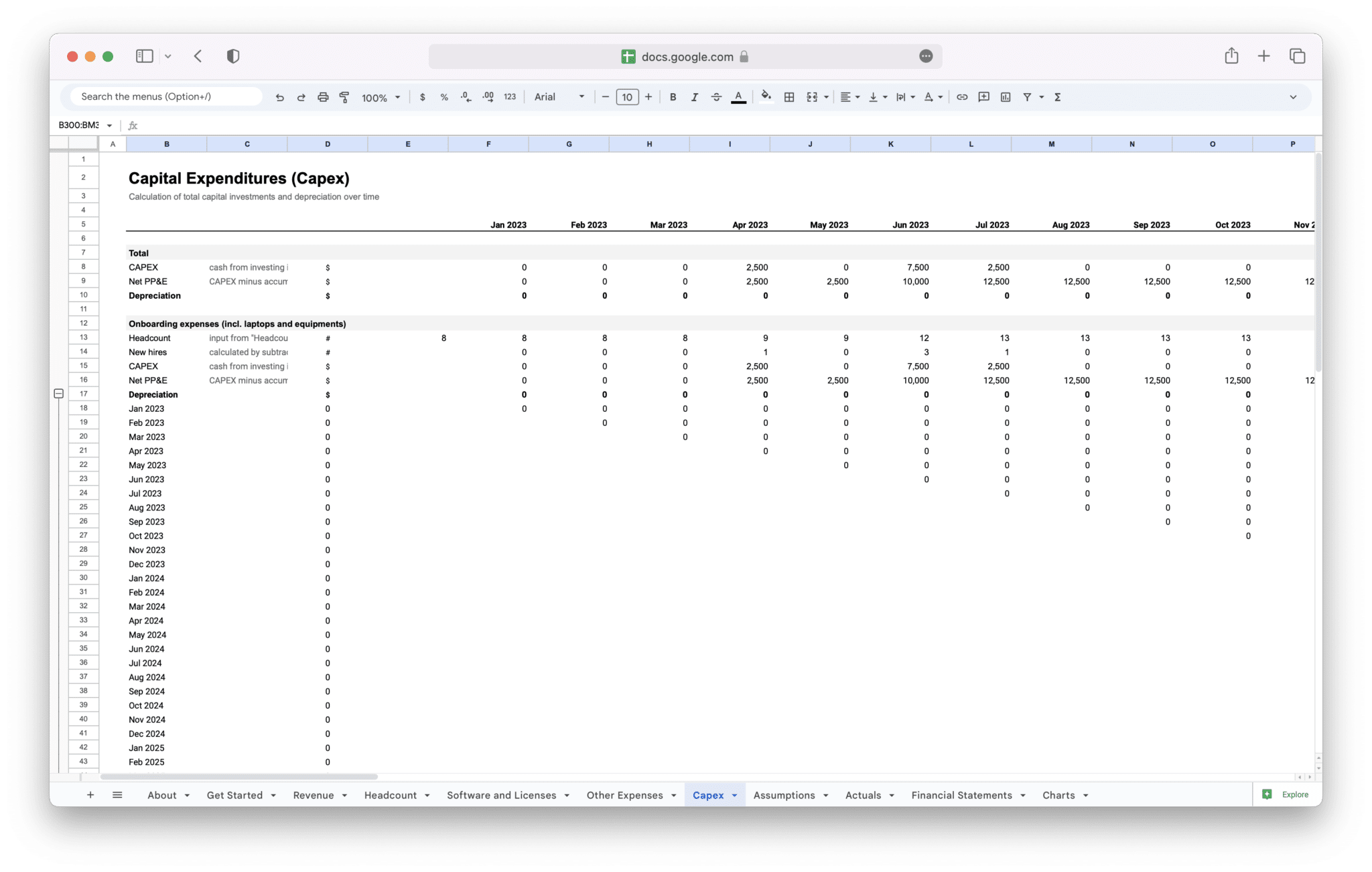
Task: Open more number formats (123)
Action: point(510,97)
